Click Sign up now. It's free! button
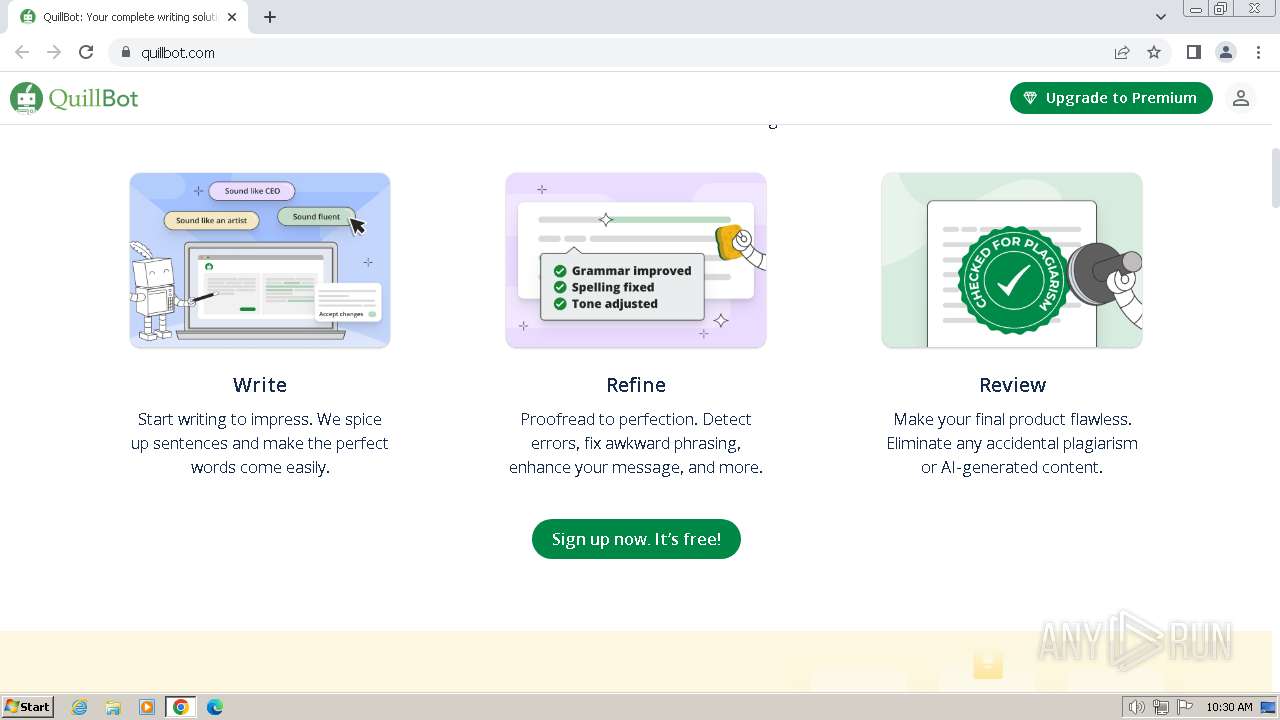Viewport: 1280px width, 720px height. (636, 539)
